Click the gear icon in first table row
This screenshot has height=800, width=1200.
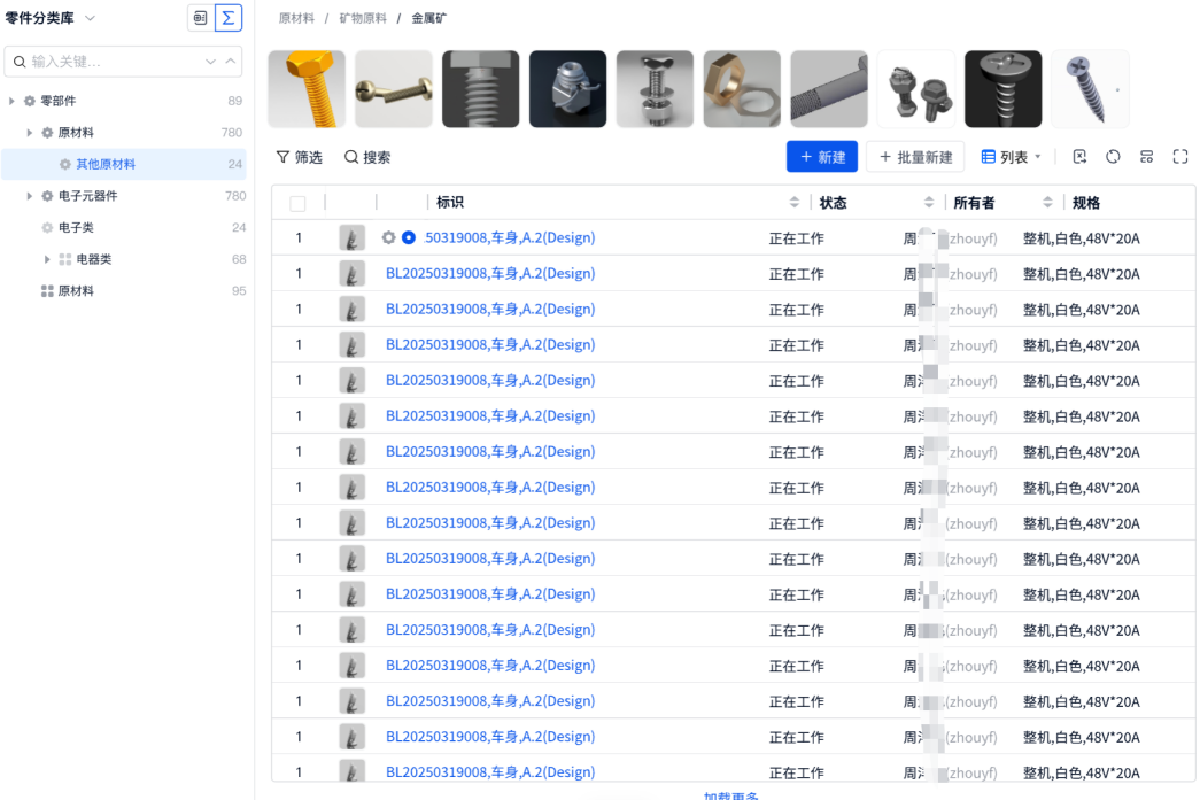[389, 238]
